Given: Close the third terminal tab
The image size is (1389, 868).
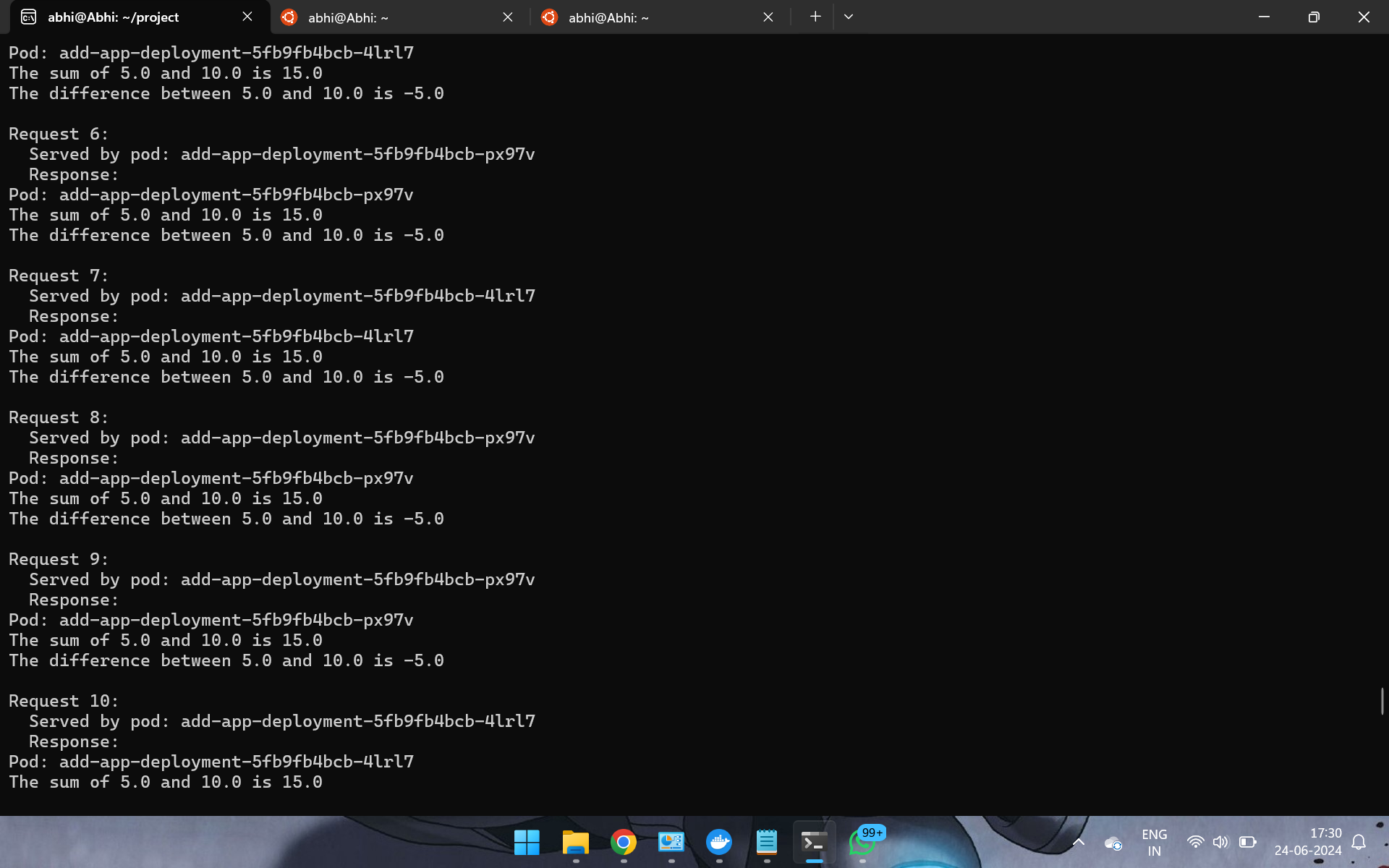Looking at the screenshot, I should [768, 17].
